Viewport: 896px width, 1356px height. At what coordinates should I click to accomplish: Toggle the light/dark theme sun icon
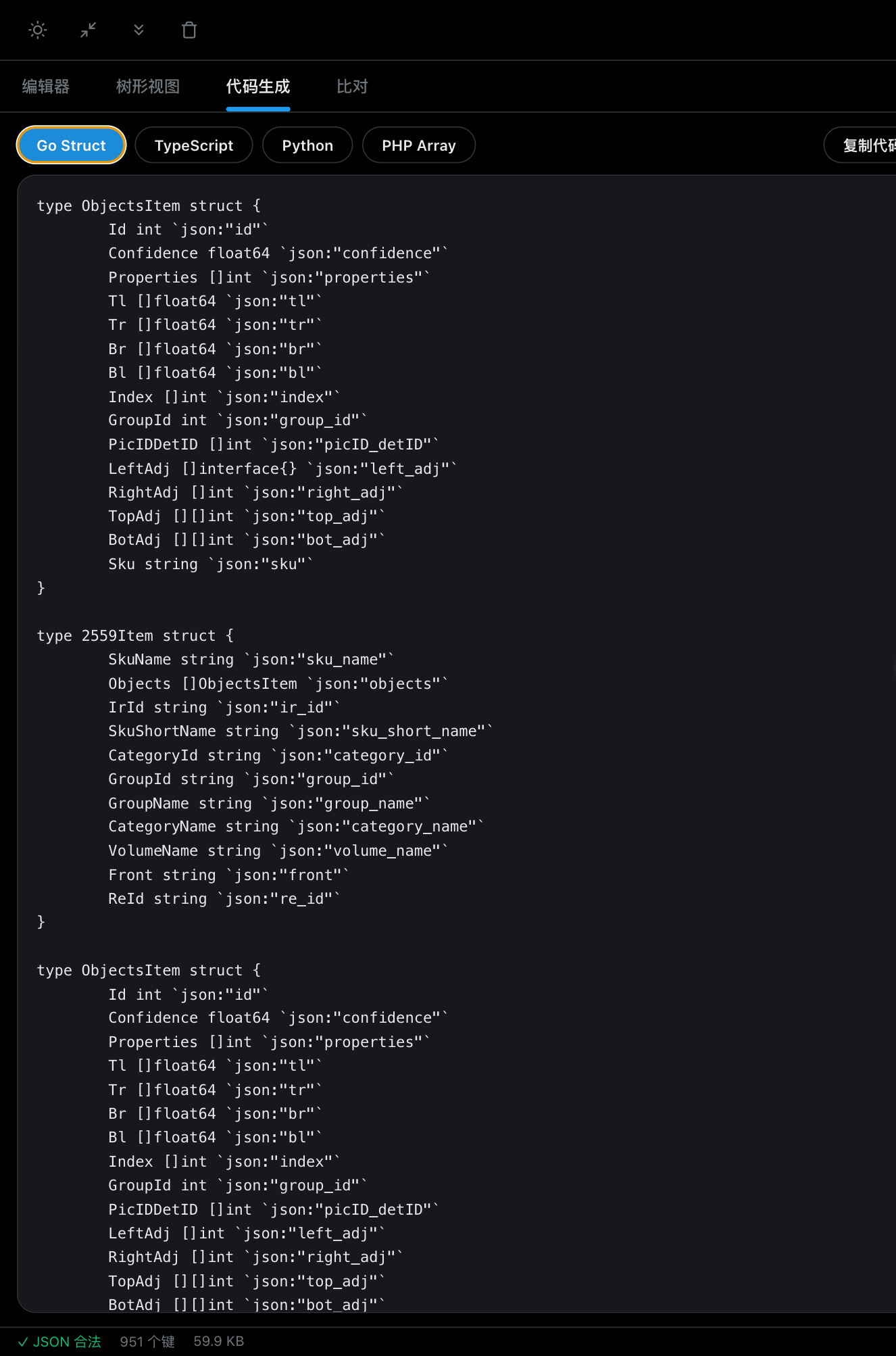pos(38,30)
